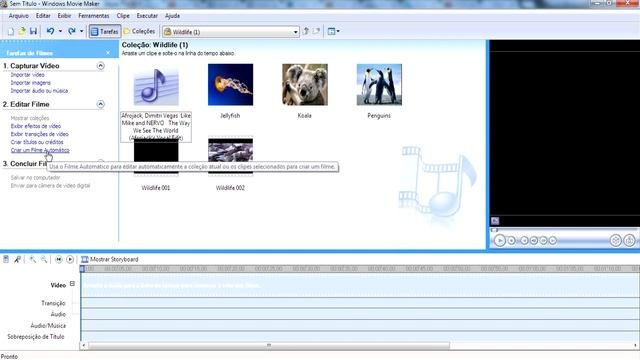Click Back button in preview controls
This screenshot has width=640, height=360.
(524, 241)
